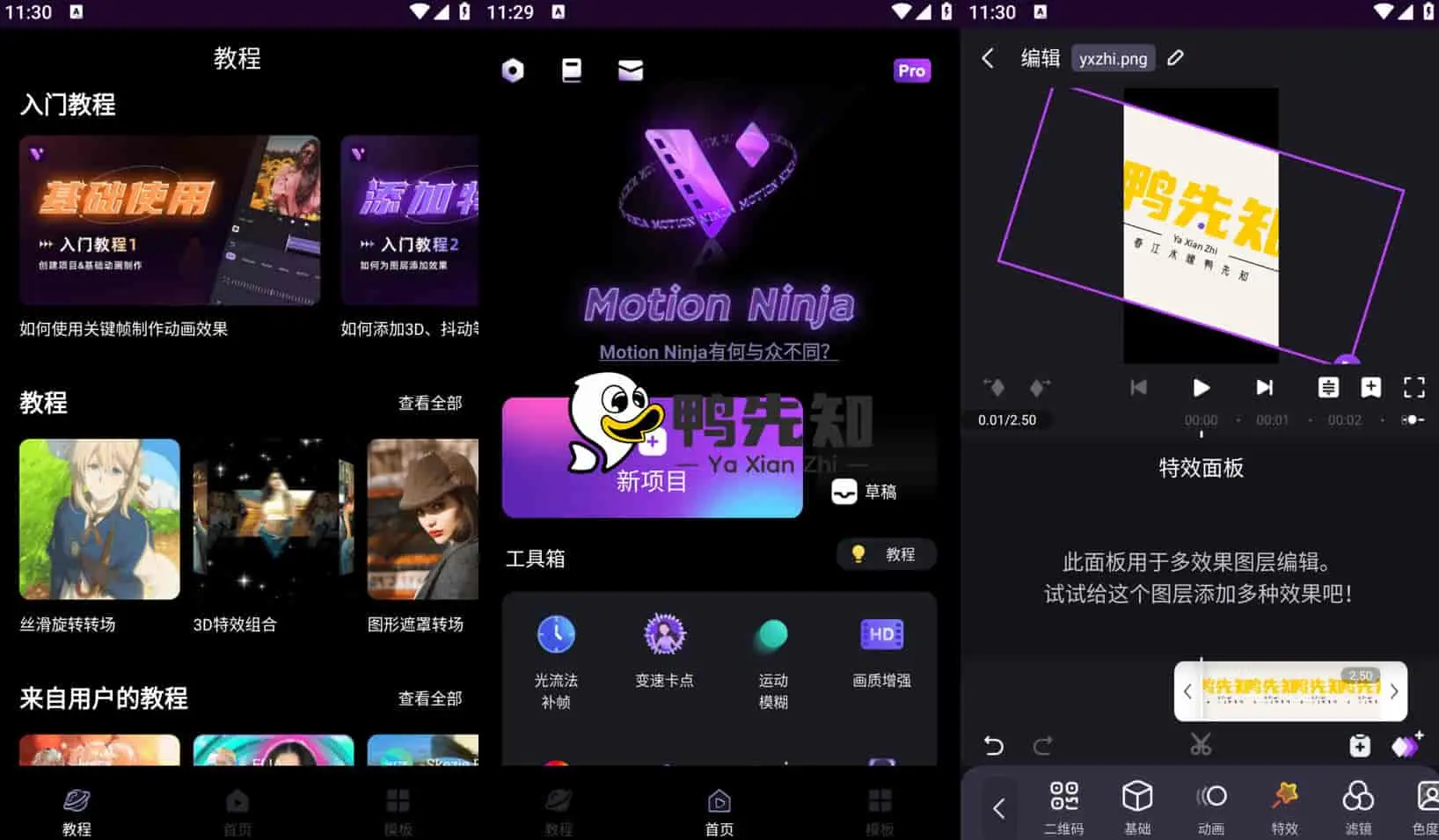1439x840 pixels.
Task: Tap '如何使用关键帧制作动画效果' caption
Action: [124, 329]
